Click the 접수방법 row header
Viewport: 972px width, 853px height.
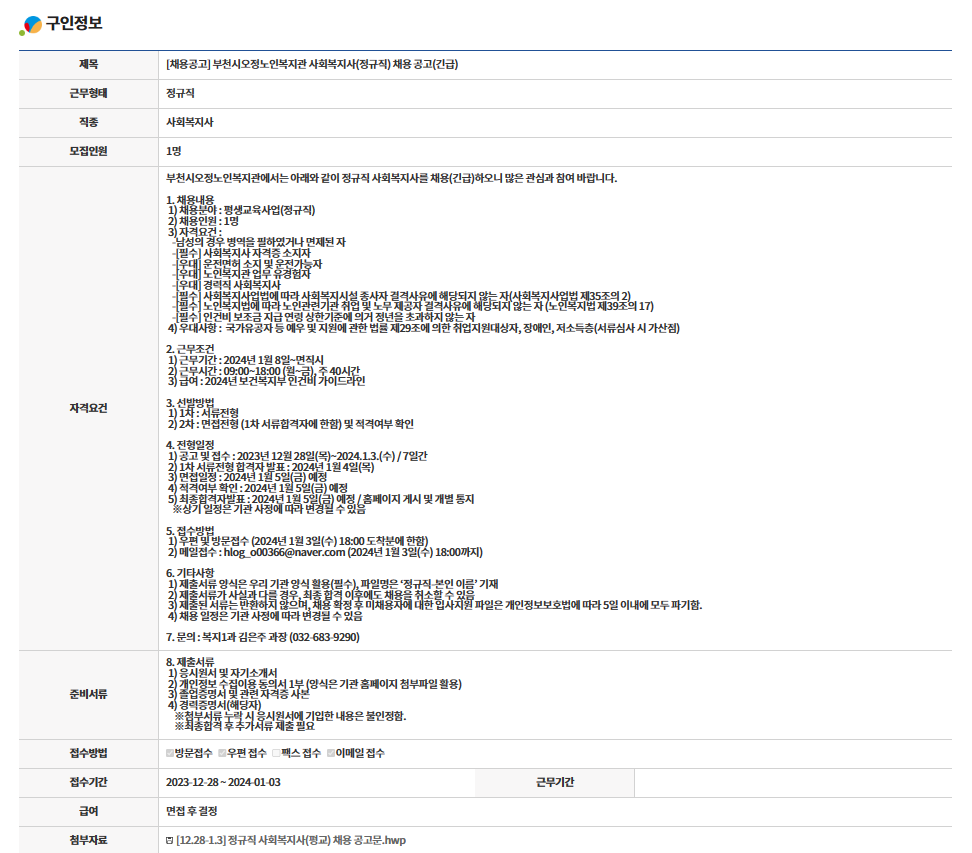coord(88,753)
